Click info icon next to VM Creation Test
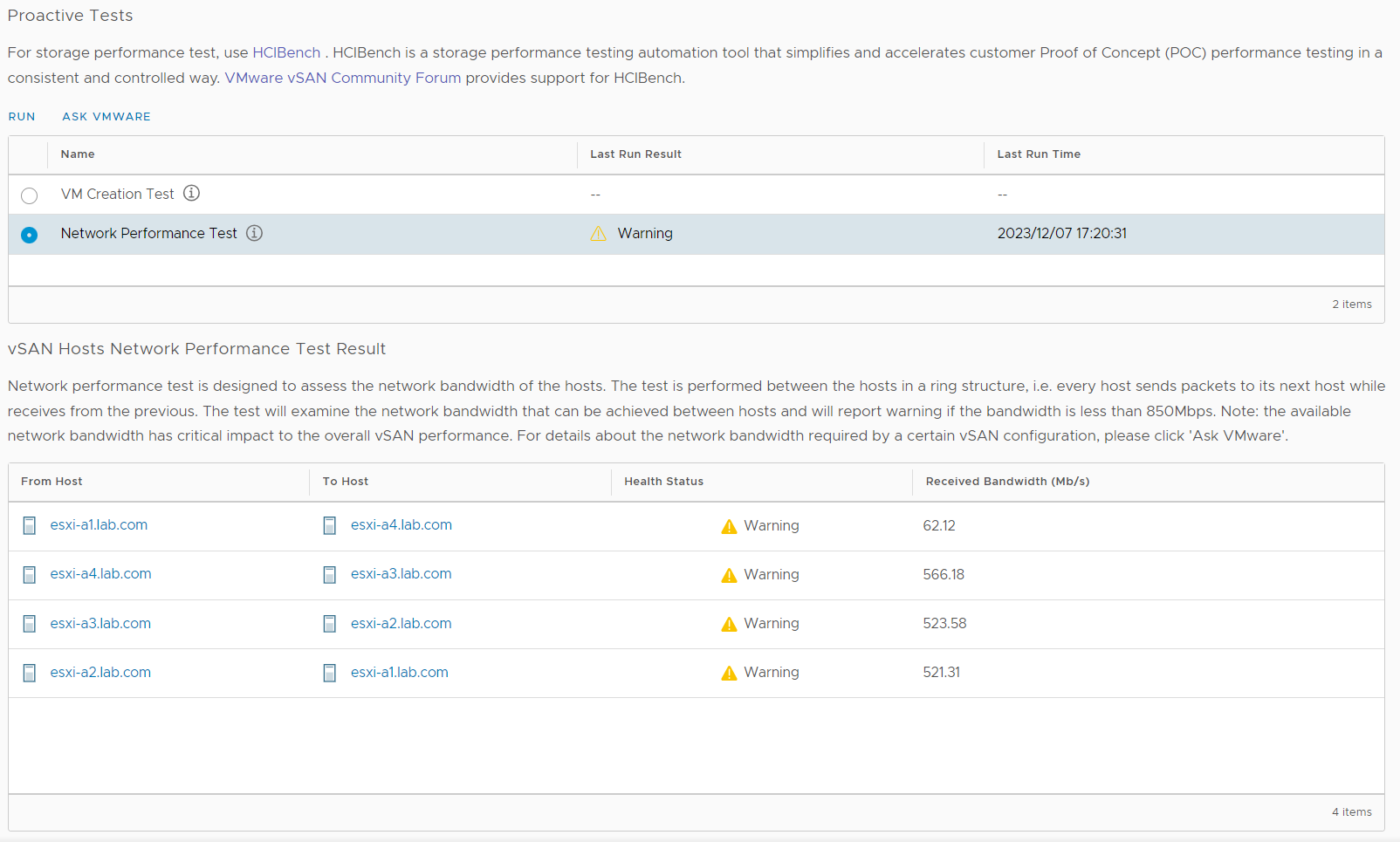The image size is (1400, 842). pyautogui.click(x=191, y=193)
